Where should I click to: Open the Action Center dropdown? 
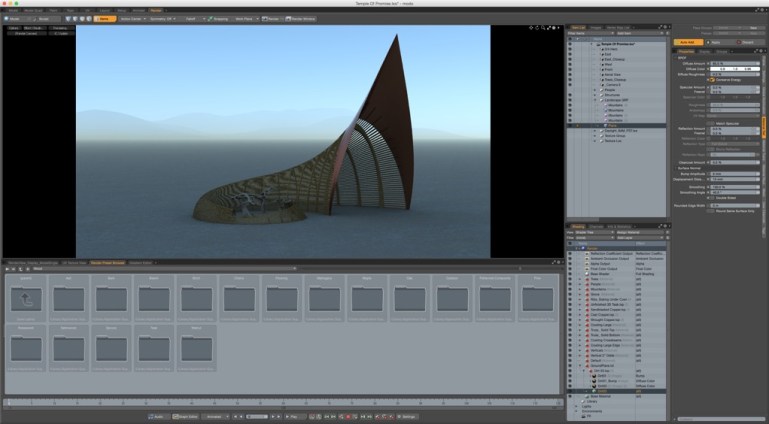coord(132,19)
